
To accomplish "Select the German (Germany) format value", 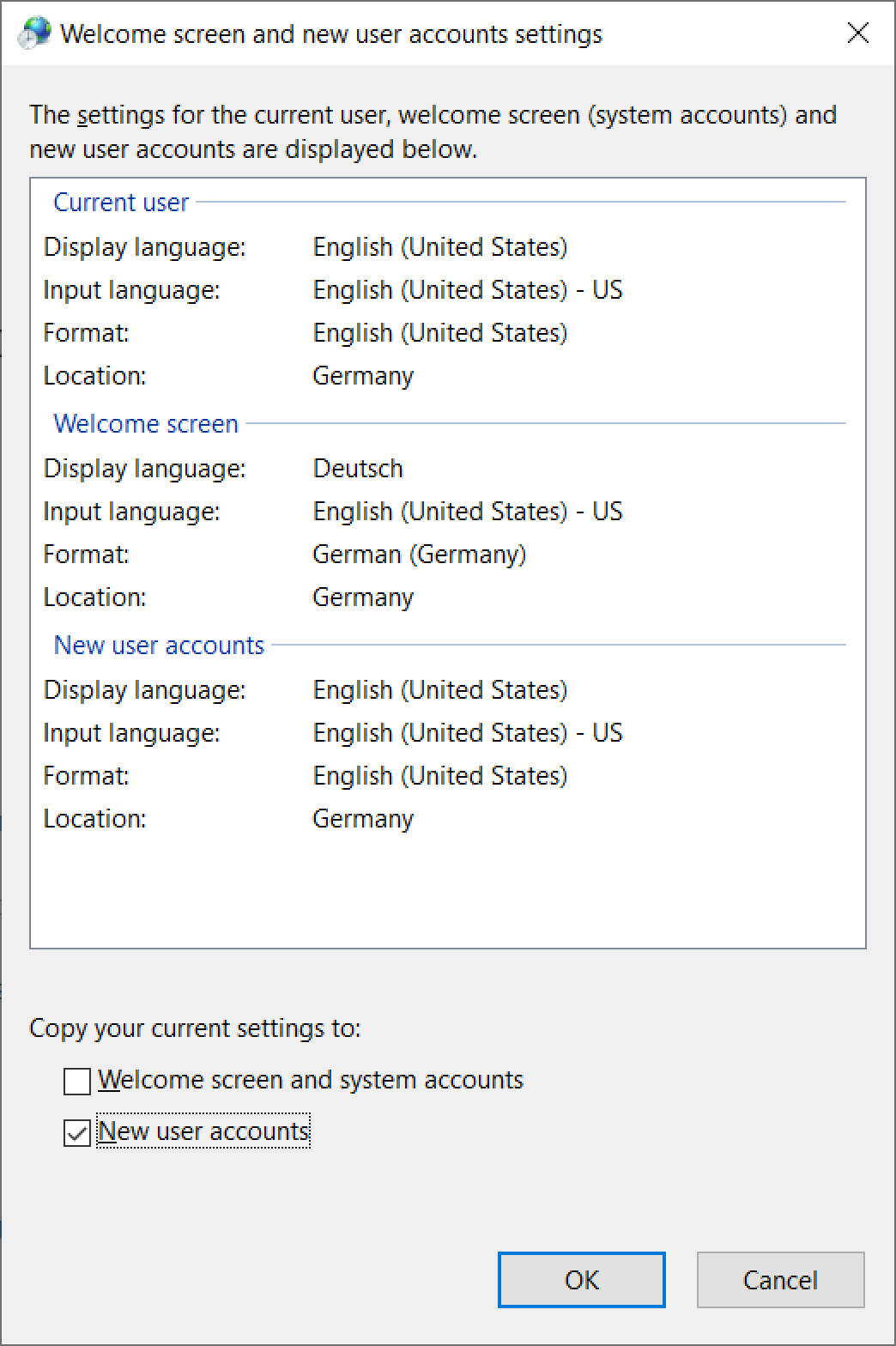I will (419, 555).
